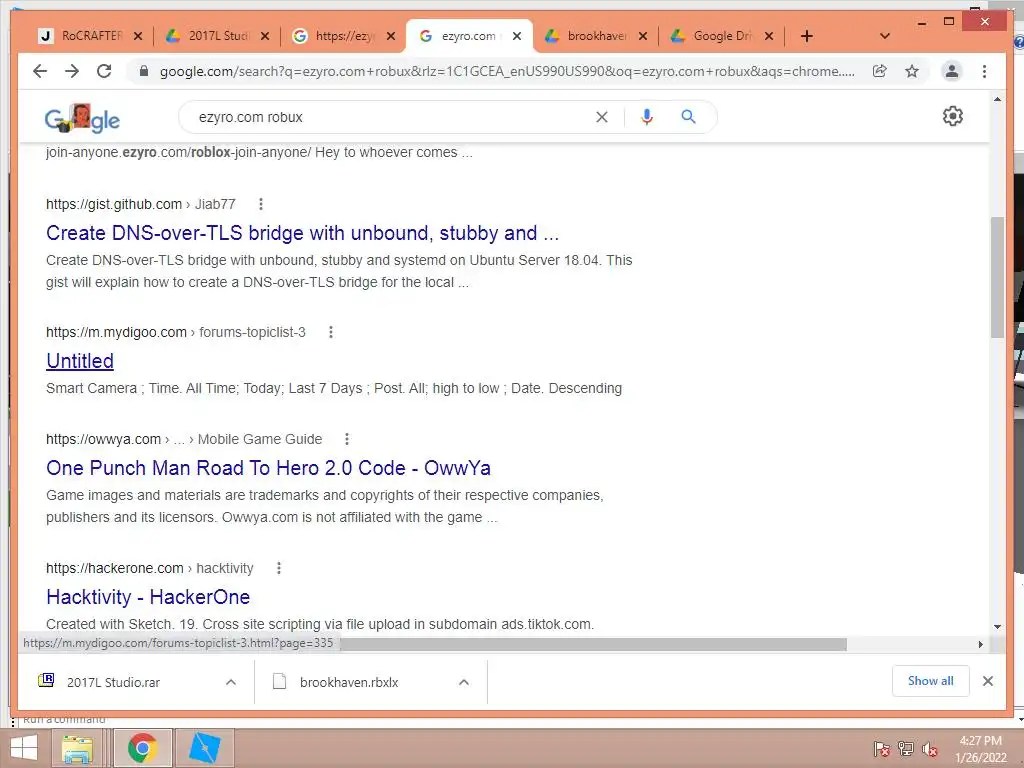Open the Chrome profile menu

(952, 71)
